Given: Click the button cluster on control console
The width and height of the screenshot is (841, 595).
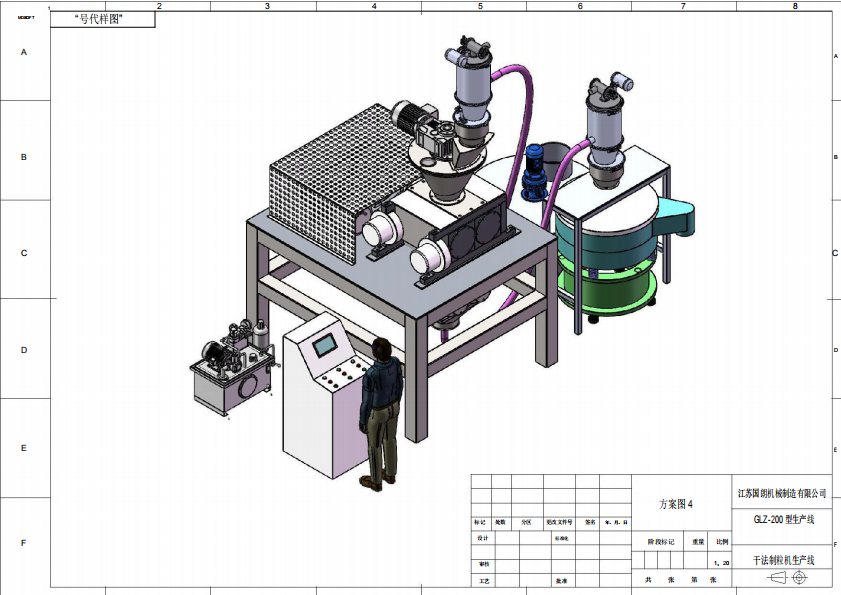Looking at the screenshot, I should (x=339, y=377).
